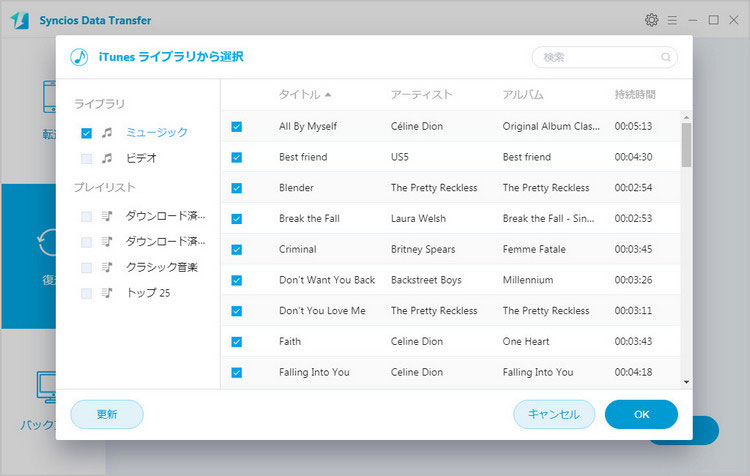750x476 pixels.
Task: Click the search magnifier icon
Action: pyautogui.click(x=665, y=57)
